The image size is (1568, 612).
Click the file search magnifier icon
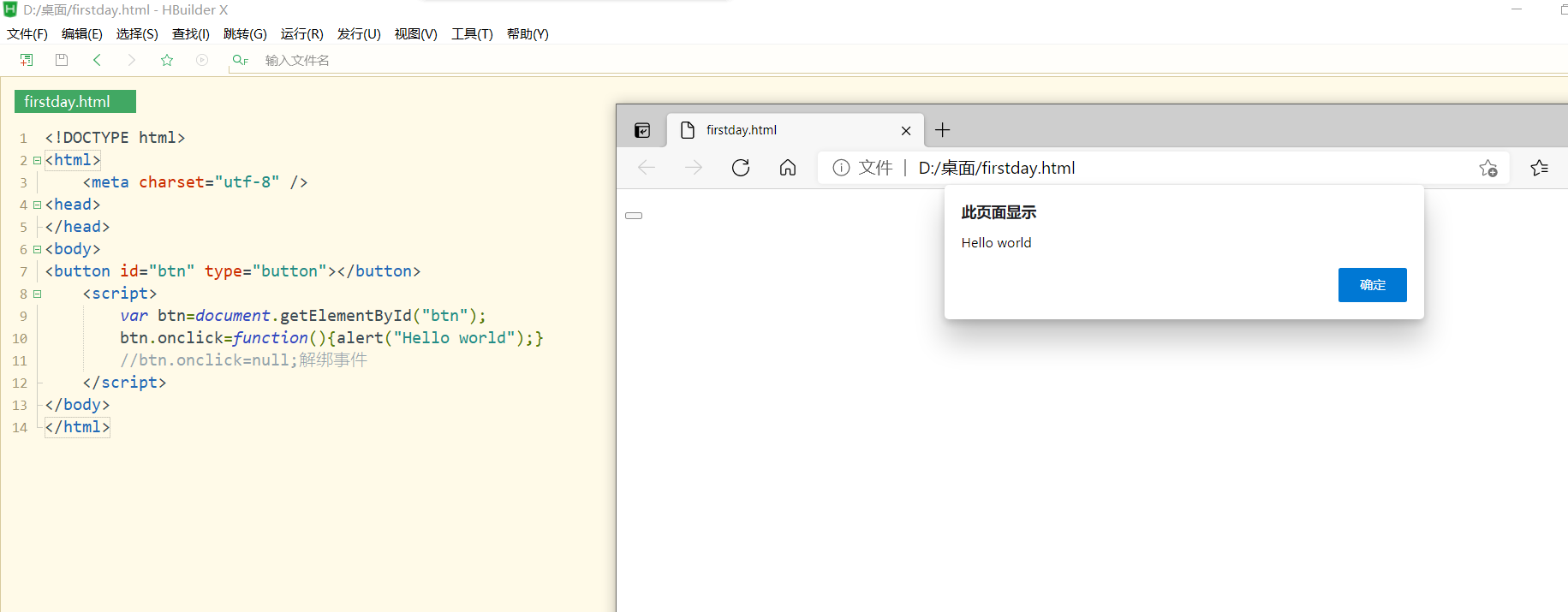(x=240, y=60)
